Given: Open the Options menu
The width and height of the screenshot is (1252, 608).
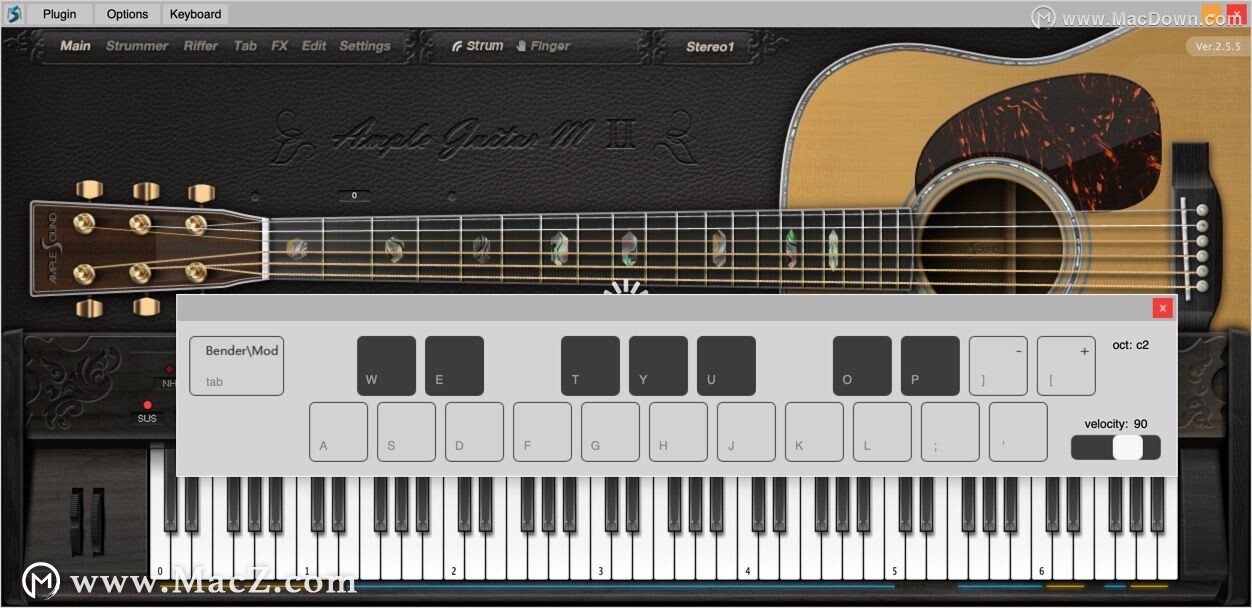Looking at the screenshot, I should coord(127,14).
